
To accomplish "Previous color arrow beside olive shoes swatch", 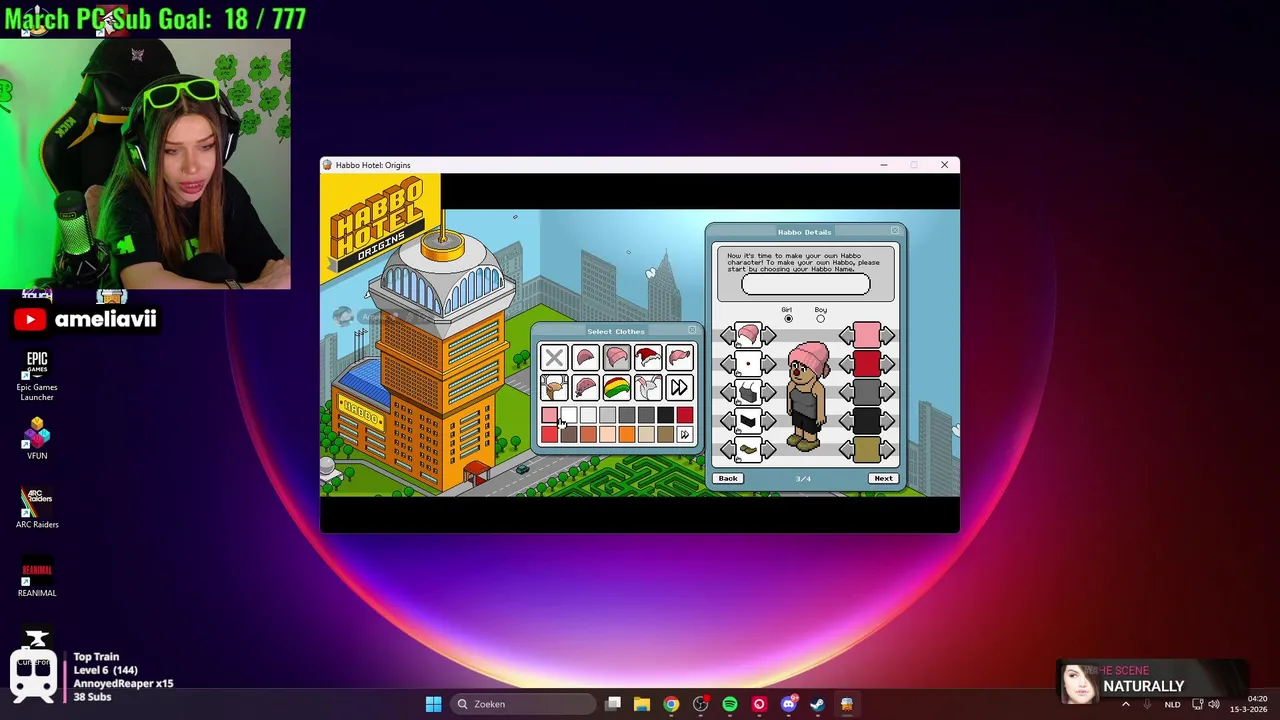I will click(846, 450).
